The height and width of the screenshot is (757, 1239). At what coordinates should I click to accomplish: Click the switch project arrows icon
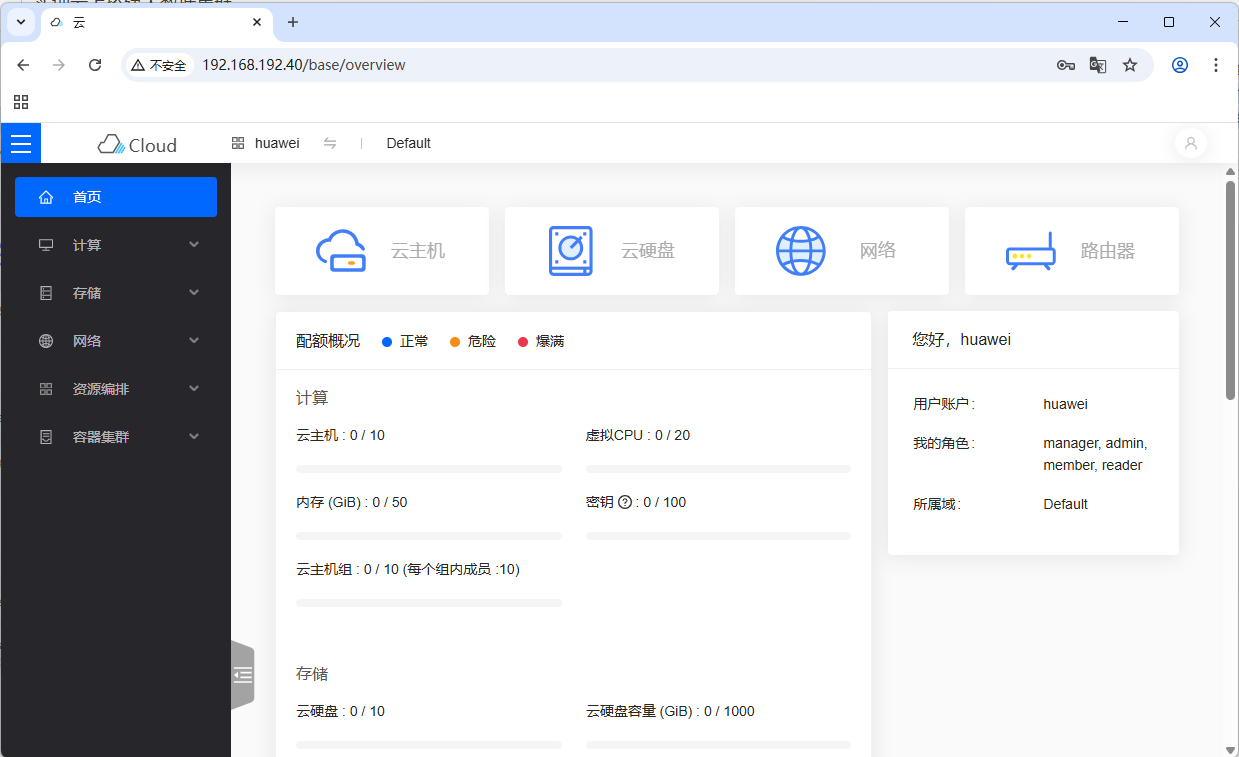point(330,143)
